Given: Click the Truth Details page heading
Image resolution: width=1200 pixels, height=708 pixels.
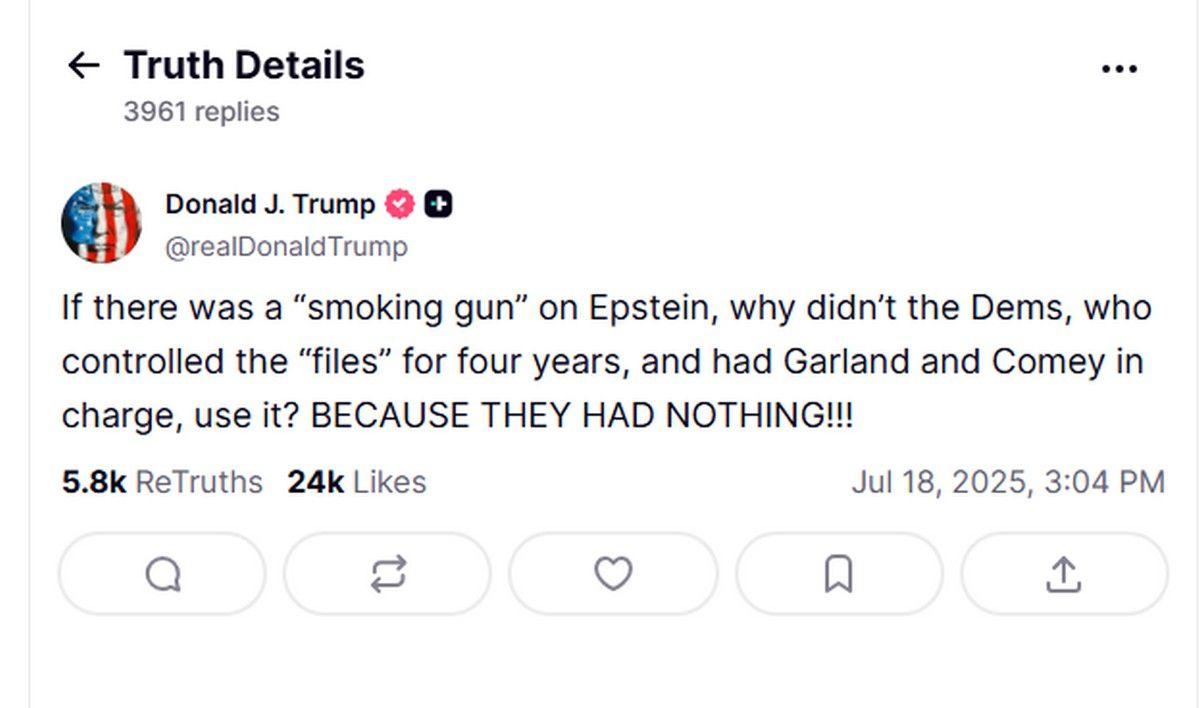Looking at the screenshot, I should [x=244, y=66].
